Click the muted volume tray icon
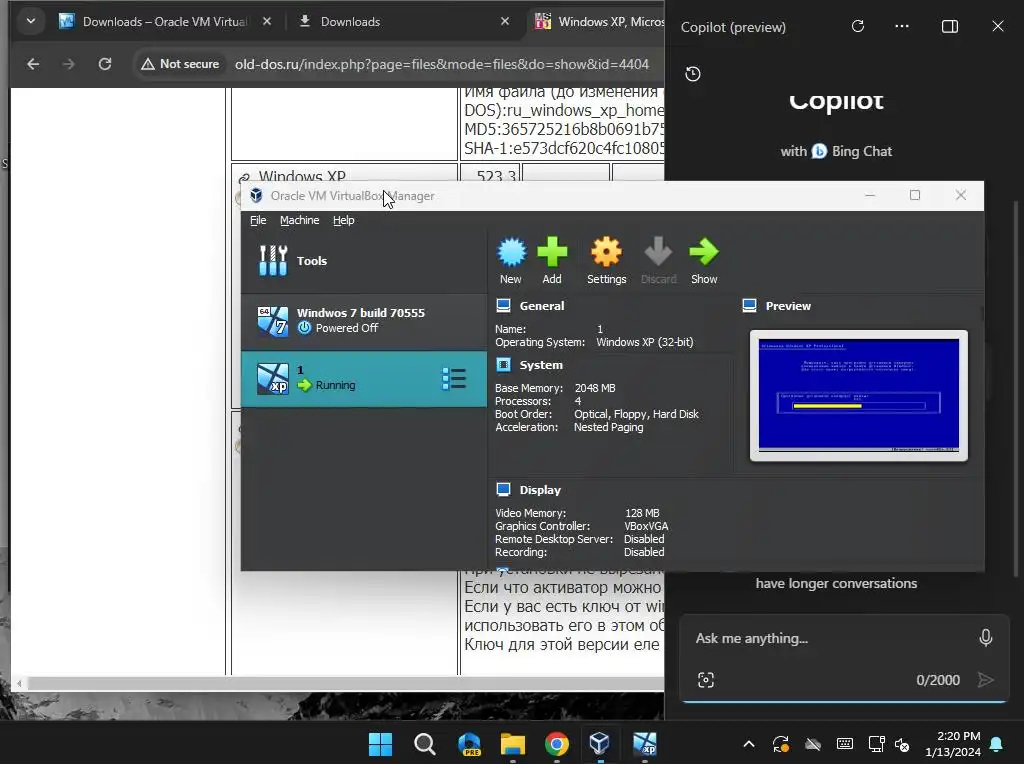Screen dimensions: 1024x764 pyautogui.click(x=902, y=744)
